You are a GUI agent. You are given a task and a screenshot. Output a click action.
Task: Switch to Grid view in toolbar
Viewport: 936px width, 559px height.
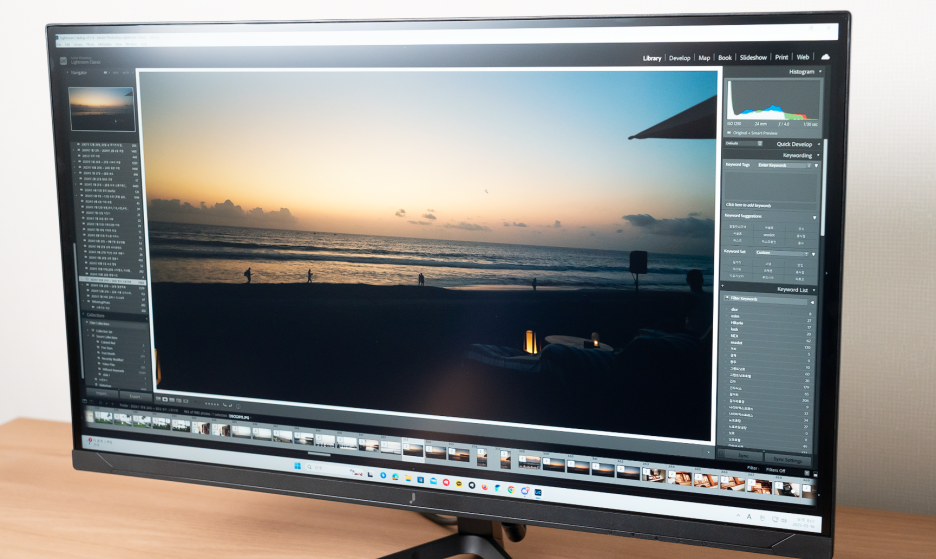[159, 398]
